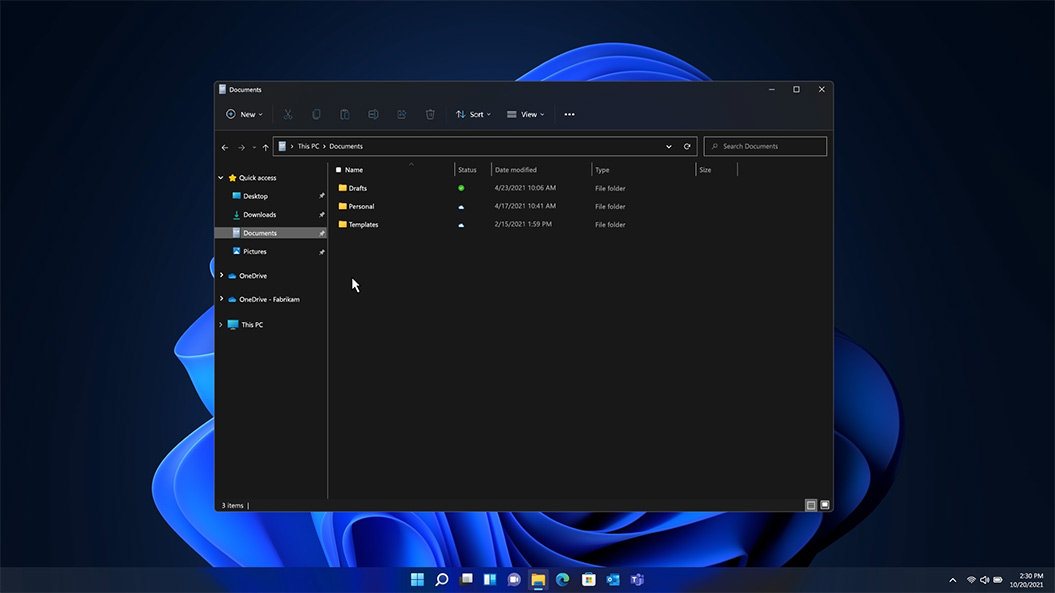
Task: Toggle details view button in status bar
Action: click(x=811, y=505)
